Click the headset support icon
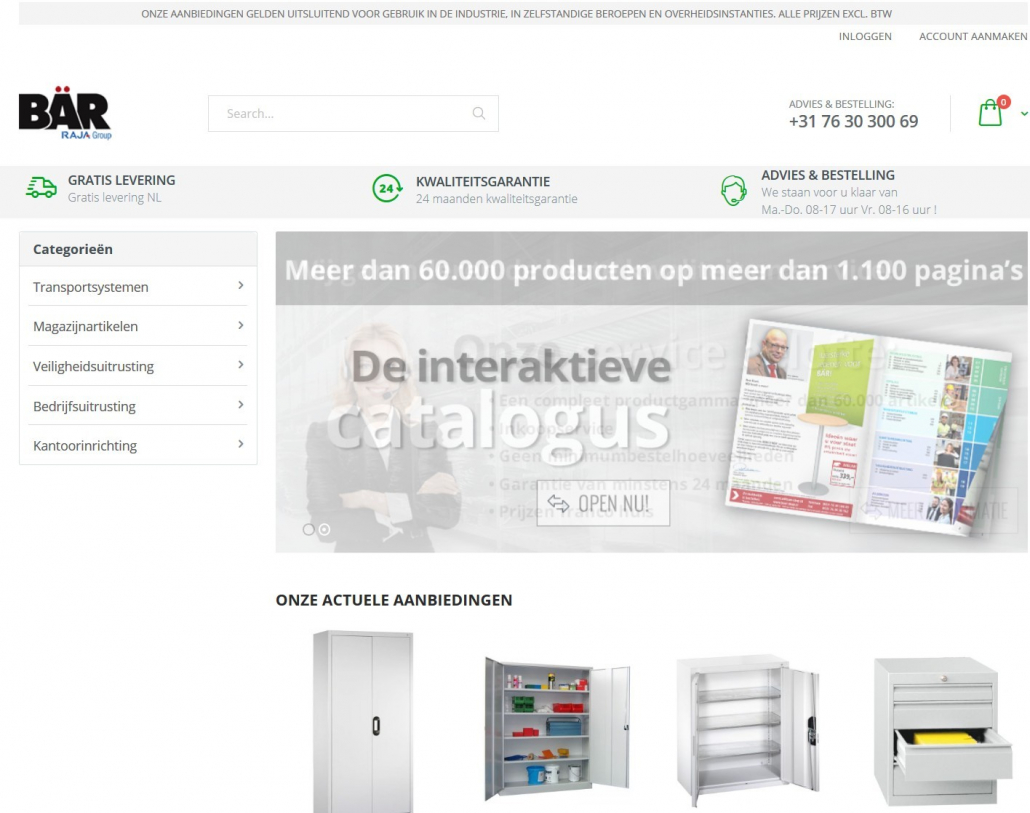This screenshot has height=813, width=1030. point(734,190)
